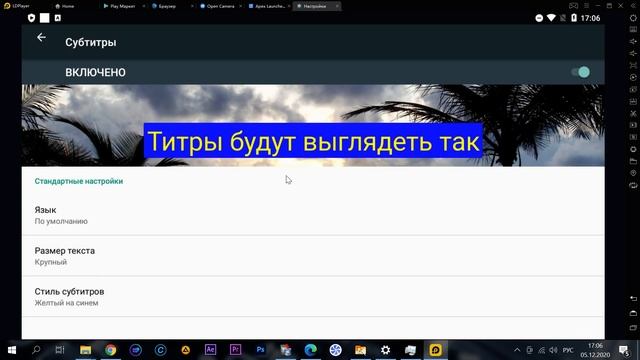Select the Настройки tab
Viewport: 640px width, 360px height.
[x=314, y=6]
